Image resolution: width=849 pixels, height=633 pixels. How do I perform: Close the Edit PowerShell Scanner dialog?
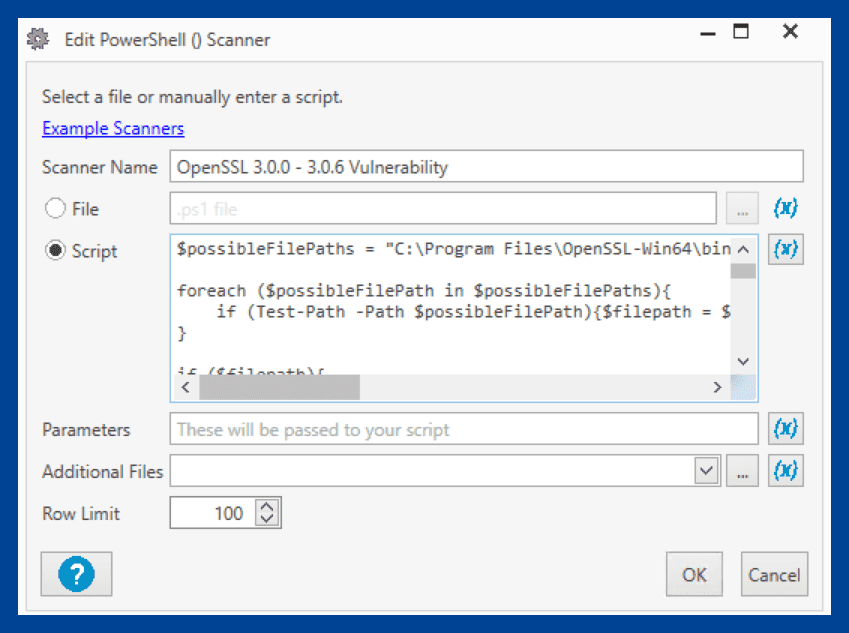pos(791,31)
